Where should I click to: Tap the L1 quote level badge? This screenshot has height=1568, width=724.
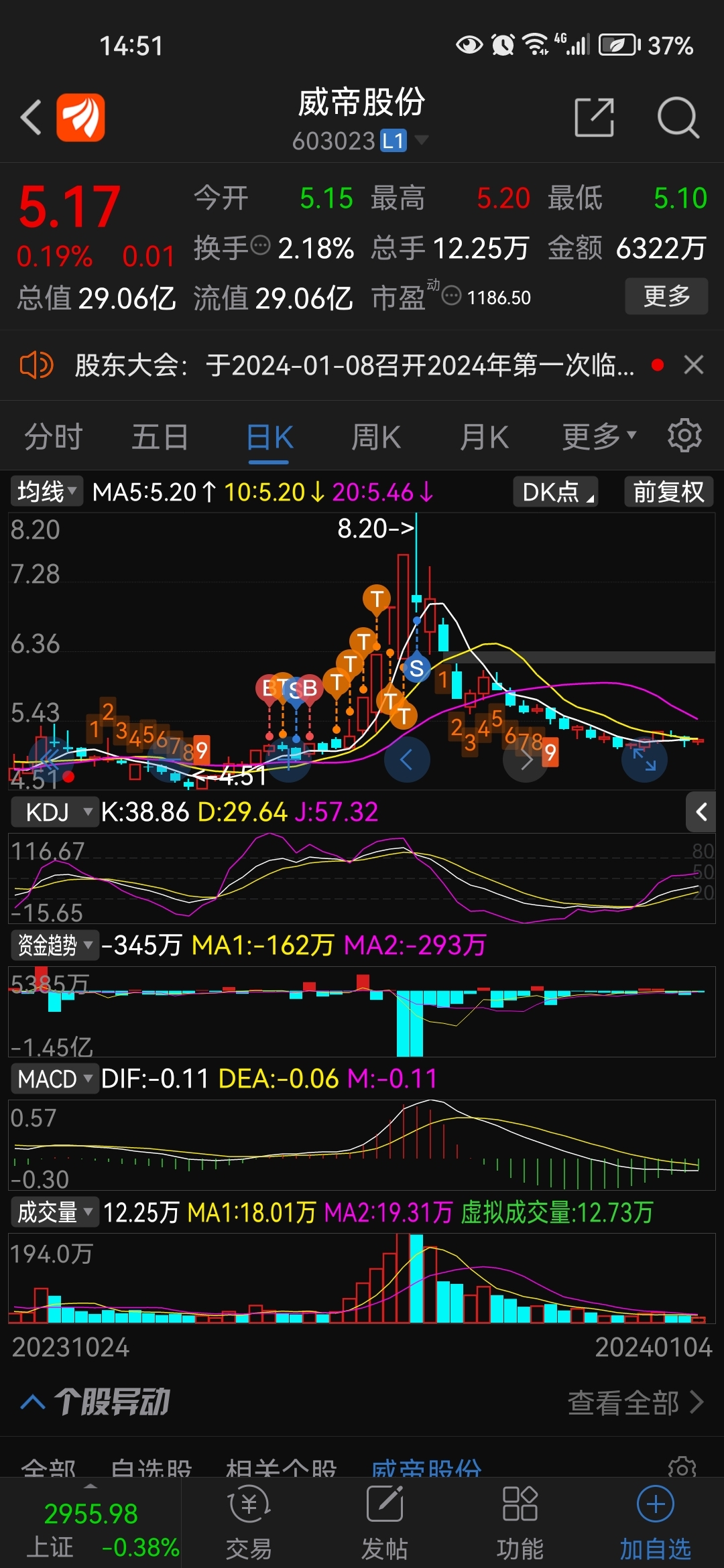point(394,141)
